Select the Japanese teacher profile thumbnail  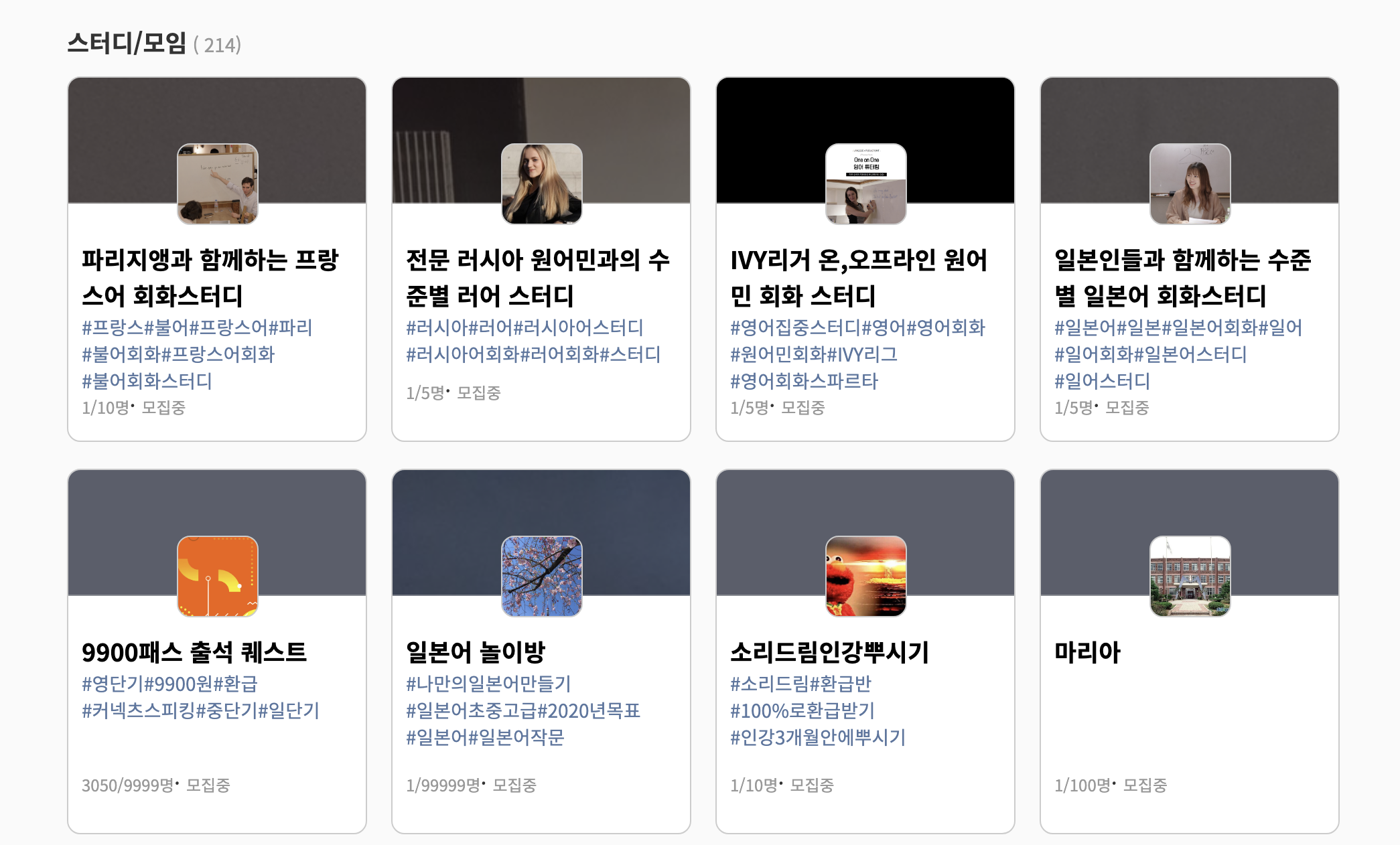coord(1190,183)
